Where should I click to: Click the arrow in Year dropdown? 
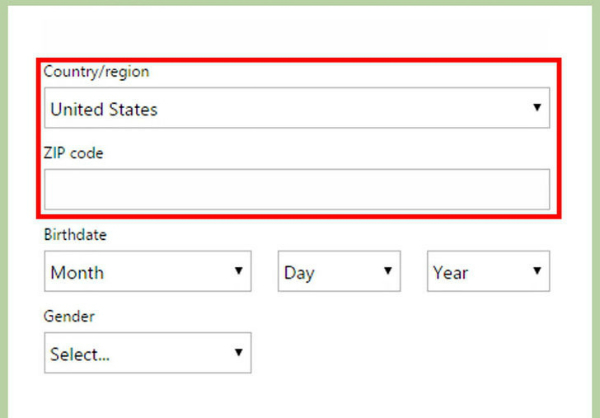coord(537,271)
